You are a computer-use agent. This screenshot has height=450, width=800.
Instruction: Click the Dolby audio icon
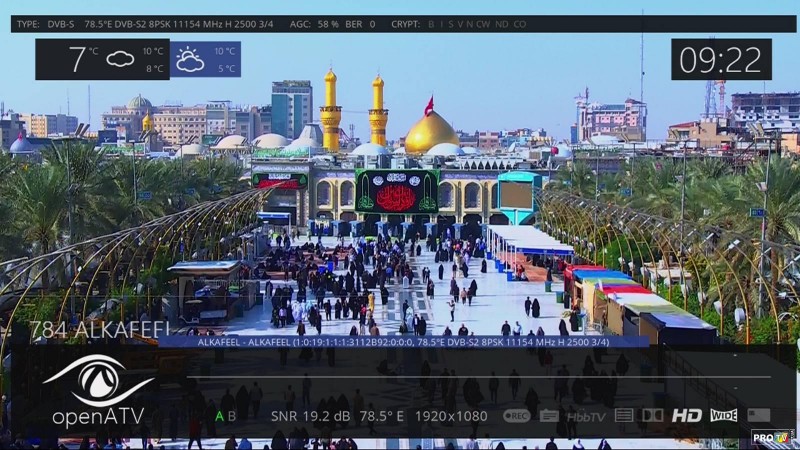point(652,415)
